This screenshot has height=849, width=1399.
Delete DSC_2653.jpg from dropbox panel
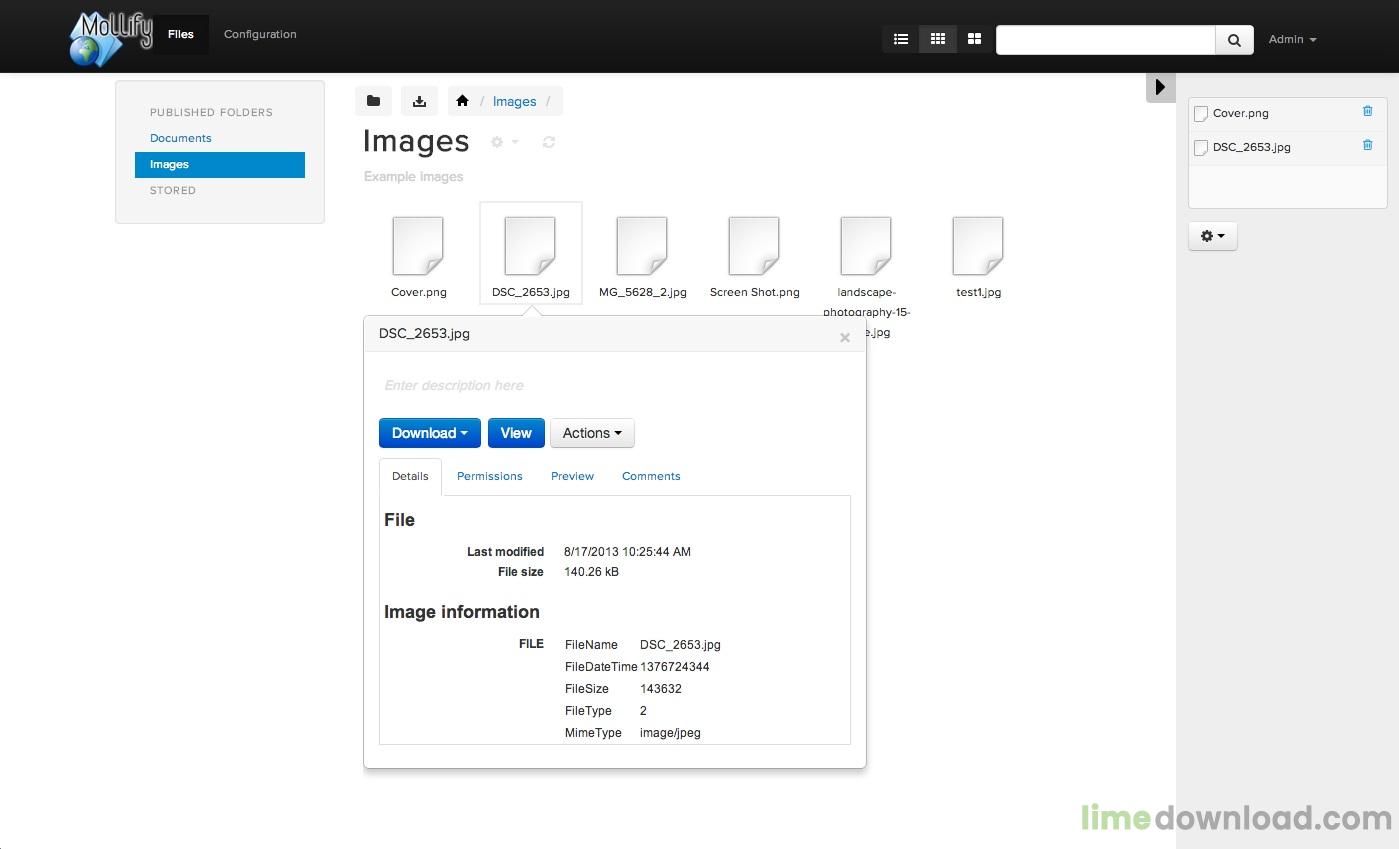[x=1367, y=146]
